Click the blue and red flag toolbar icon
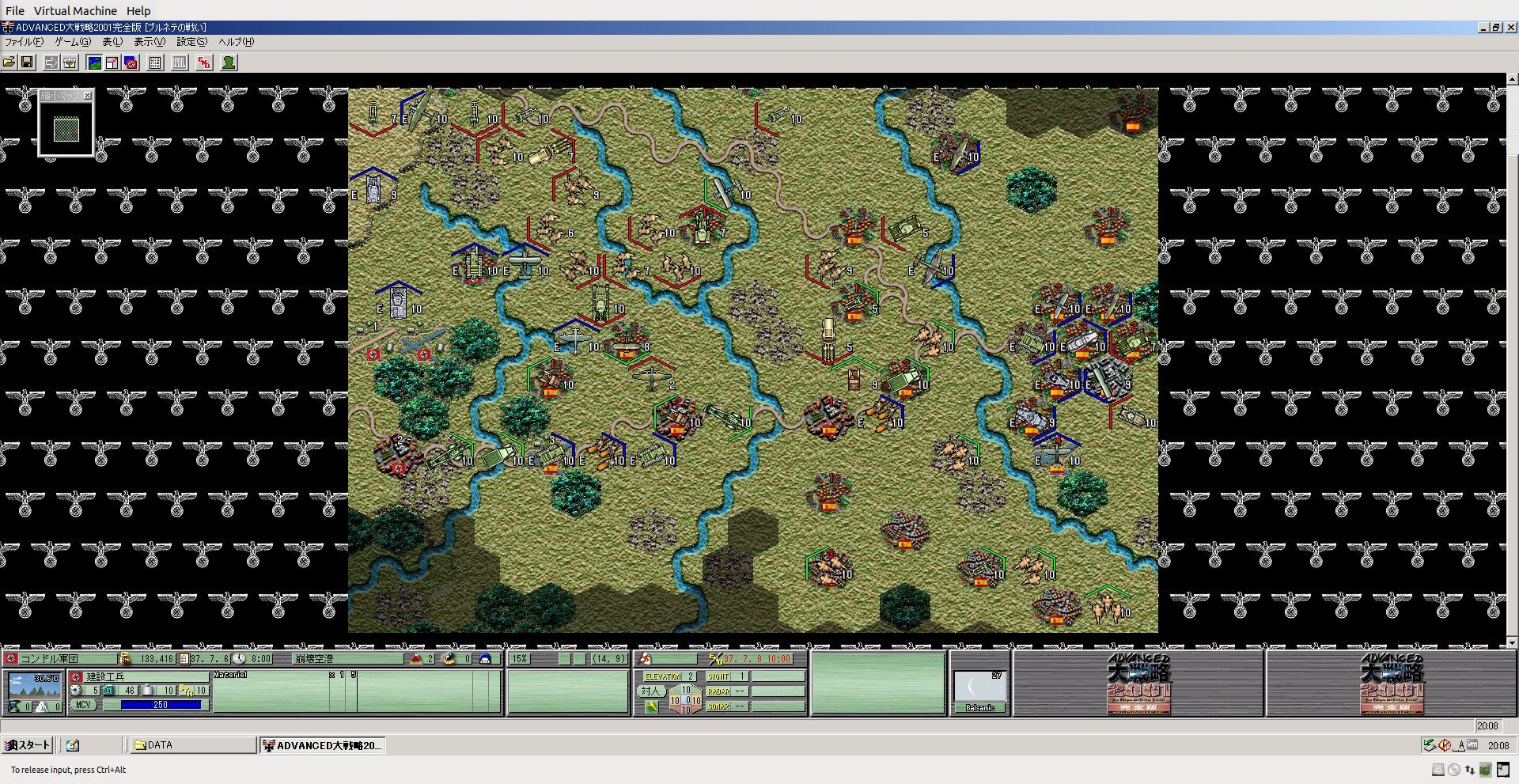This screenshot has width=1519, height=784. pyautogui.click(x=131, y=62)
